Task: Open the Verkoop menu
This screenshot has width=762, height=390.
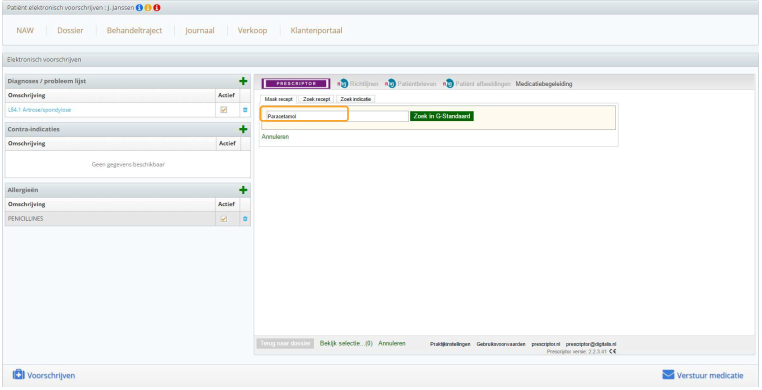Action: [252, 30]
